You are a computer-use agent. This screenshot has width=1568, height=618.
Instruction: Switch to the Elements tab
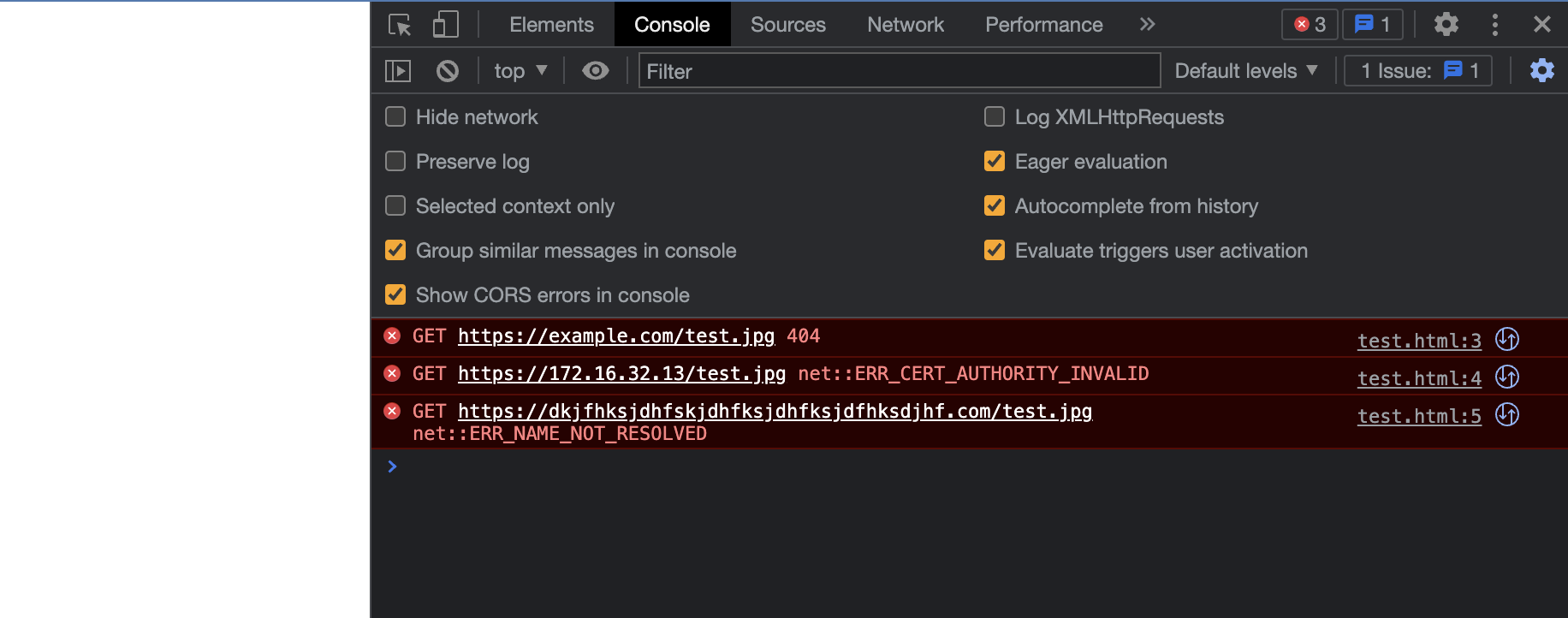551,25
